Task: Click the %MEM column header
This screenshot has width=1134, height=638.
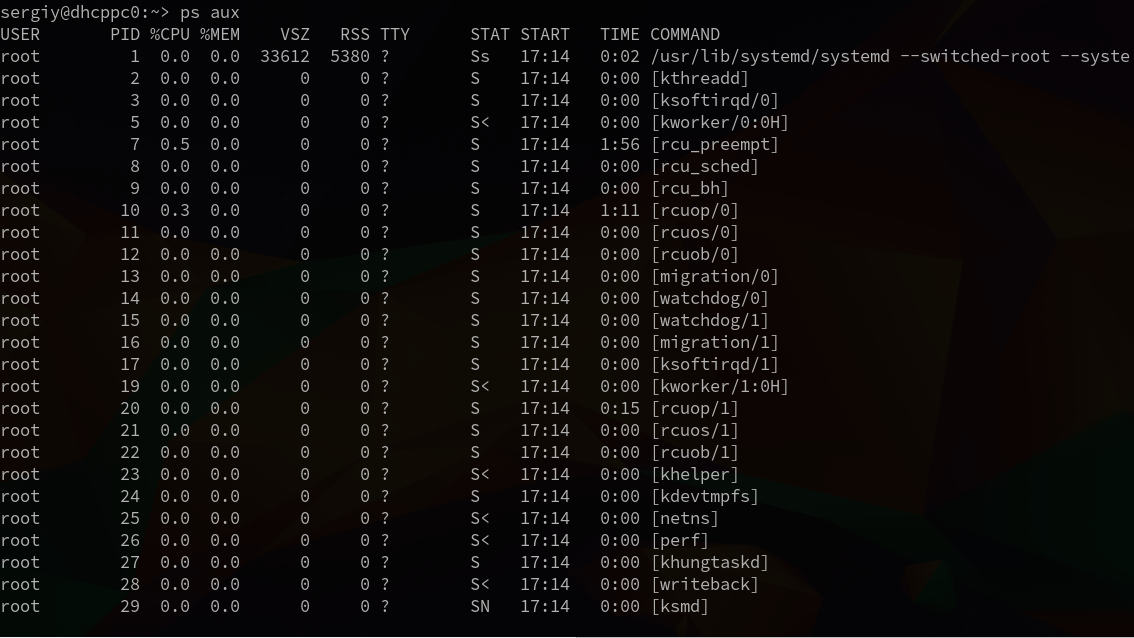Action: (220, 34)
